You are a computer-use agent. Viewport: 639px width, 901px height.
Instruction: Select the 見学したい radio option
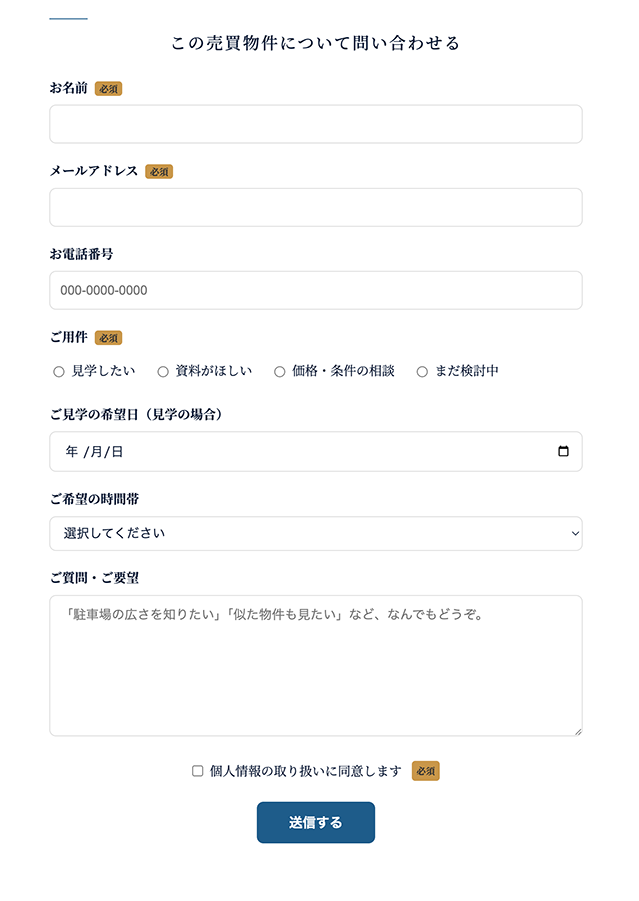[59, 372]
